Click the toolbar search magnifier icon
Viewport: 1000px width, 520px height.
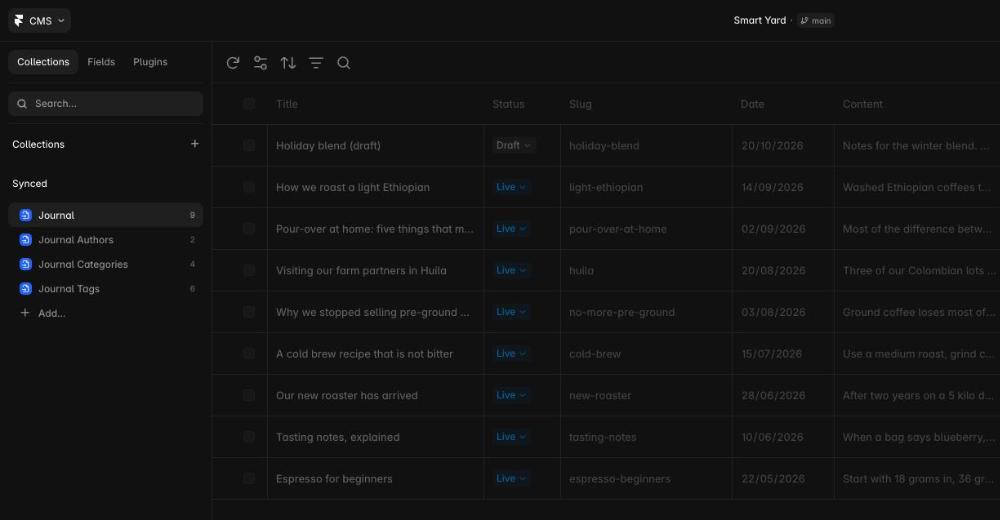click(344, 63)
